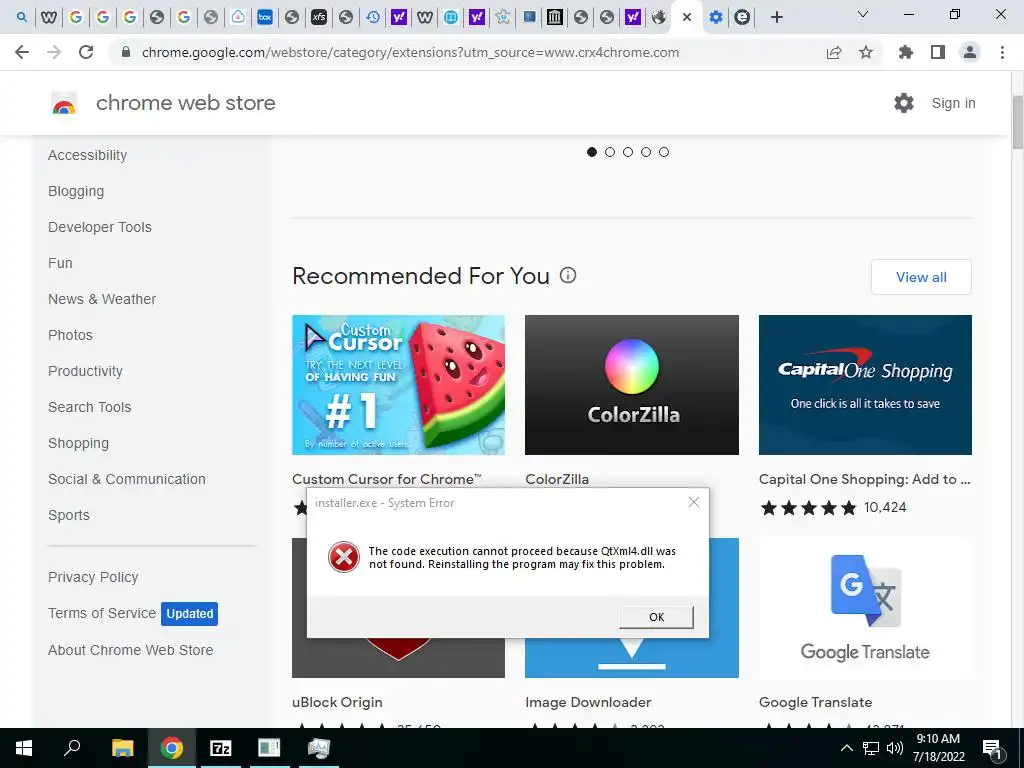Open About Chrome Web Store
1024x768 pixels.
[131, 650]
